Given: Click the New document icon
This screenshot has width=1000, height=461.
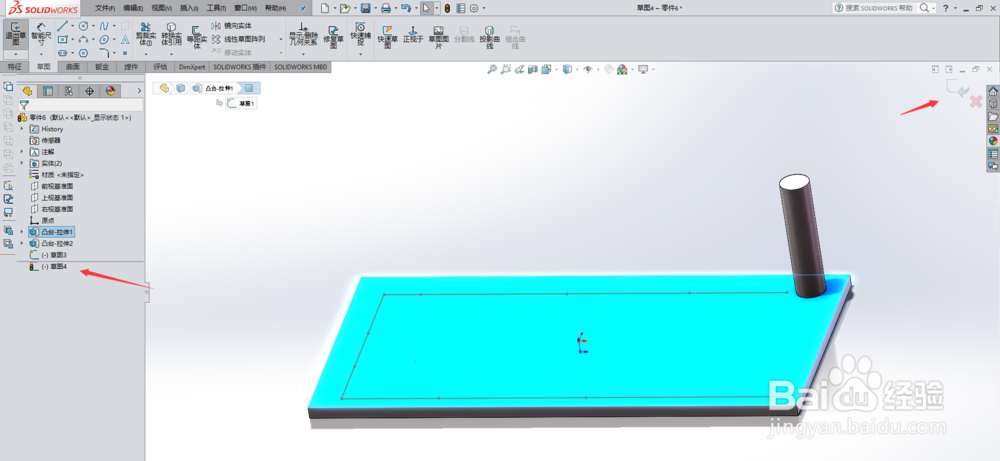Looking at the screenshot, I should pyautogui.click(x=325, y=8).
